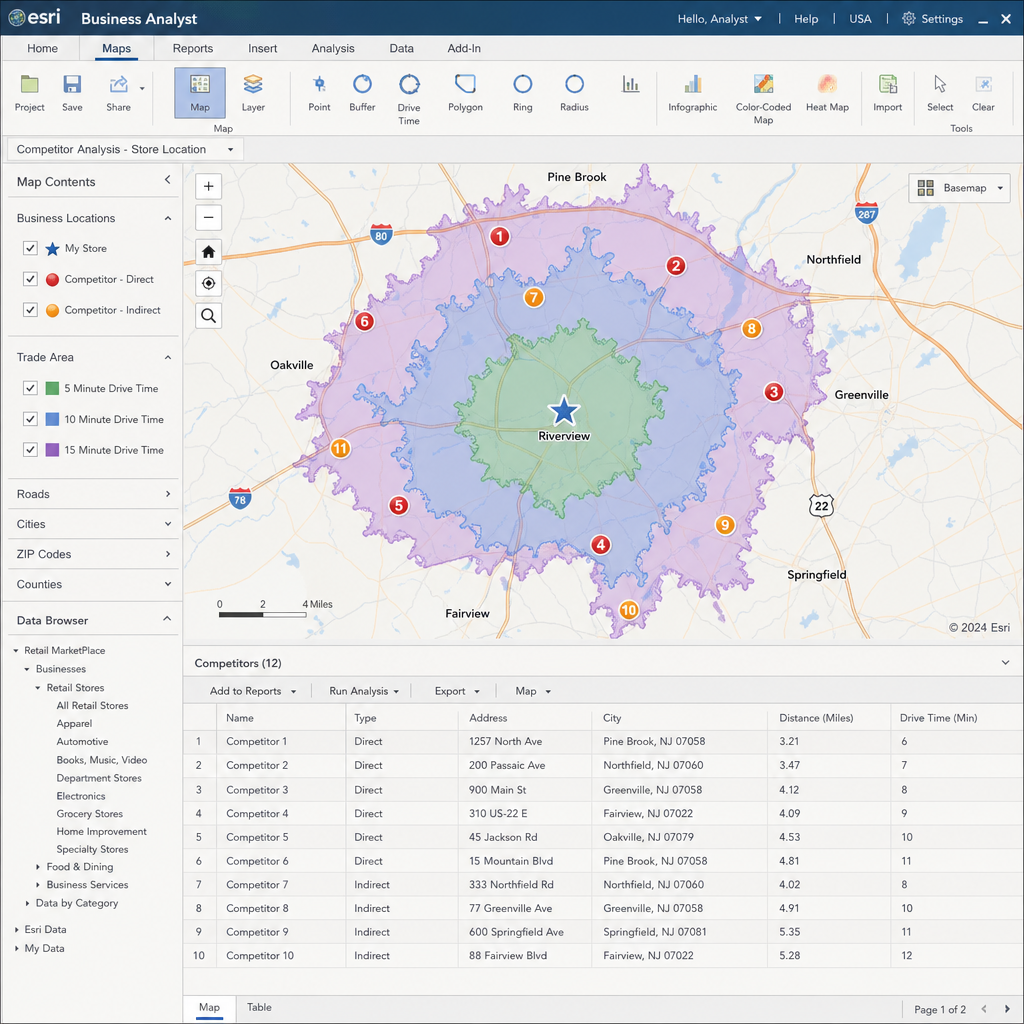1024x1024 pixels.
Task: Uncheck 5 Minute Drive Time
Action: (x=30, y=388)
